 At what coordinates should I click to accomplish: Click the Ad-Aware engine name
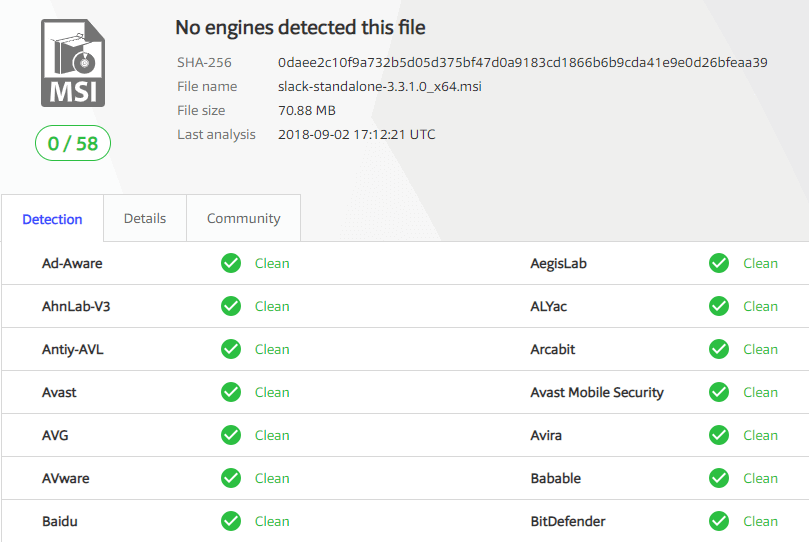pyautogui.click(x=72, y=263)
